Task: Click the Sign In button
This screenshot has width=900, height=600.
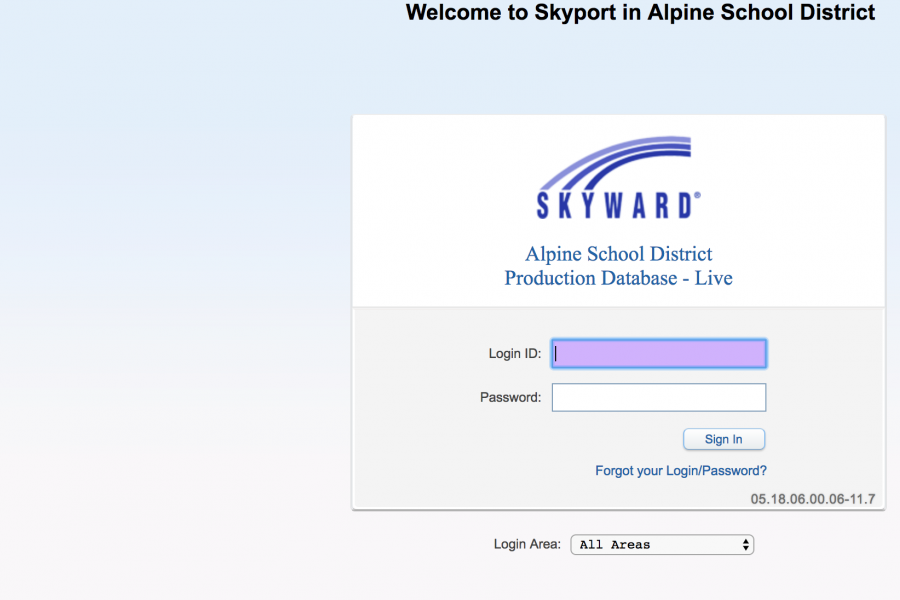Action: coord(724,439)
